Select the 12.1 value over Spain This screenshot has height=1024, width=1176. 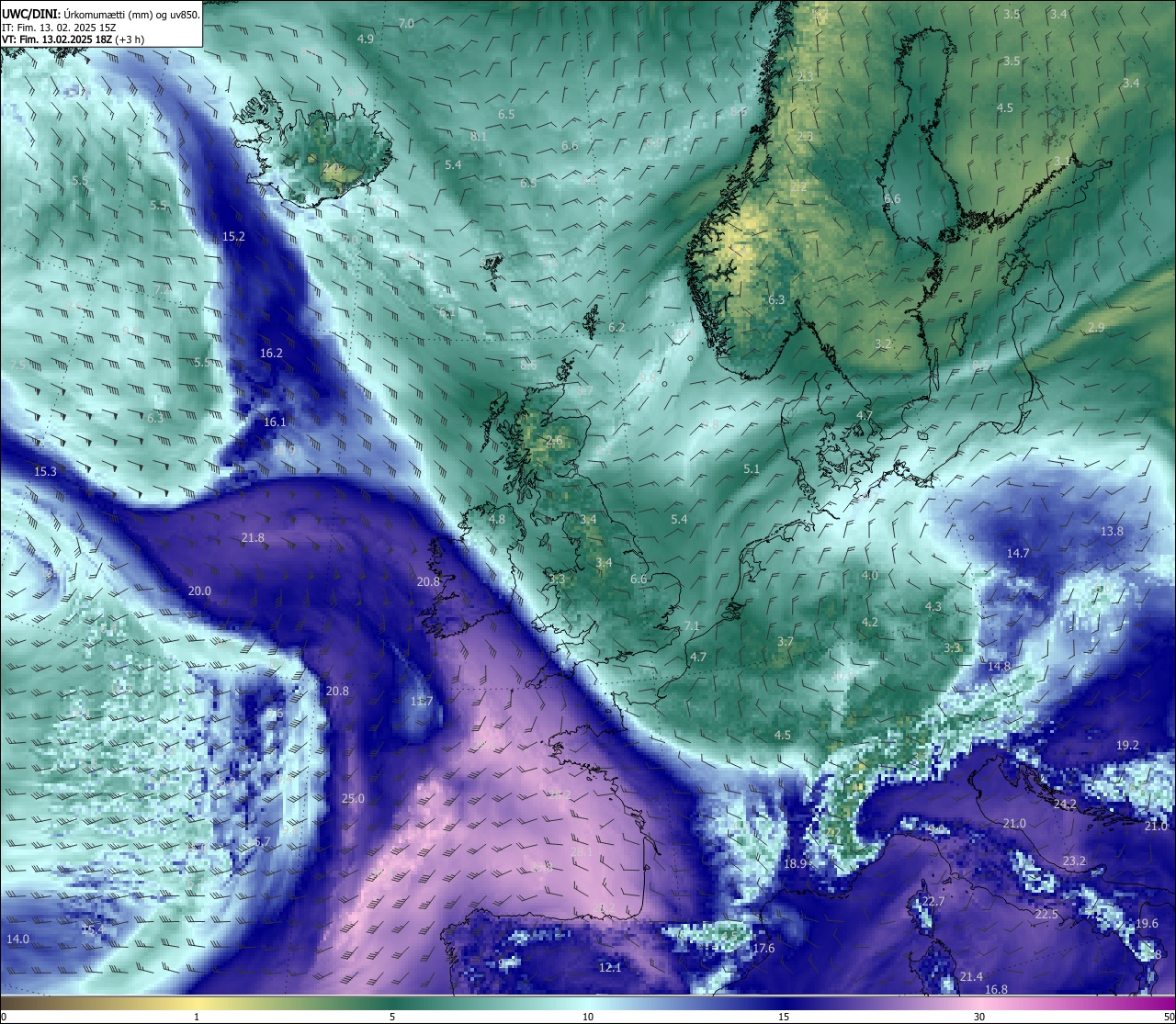point(610,967)
